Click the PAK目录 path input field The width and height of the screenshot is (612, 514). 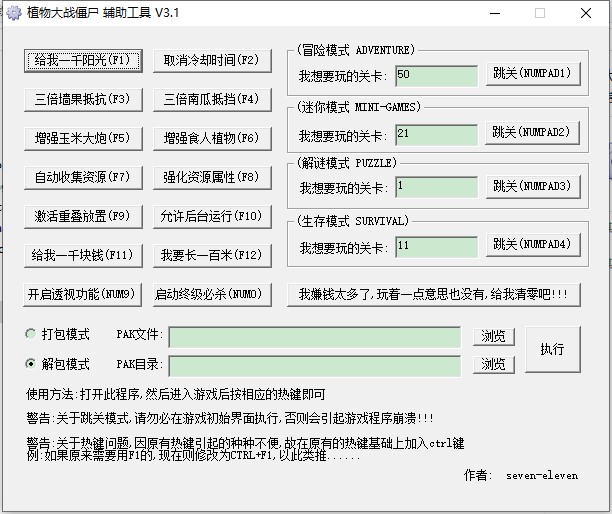click(315, 366)
